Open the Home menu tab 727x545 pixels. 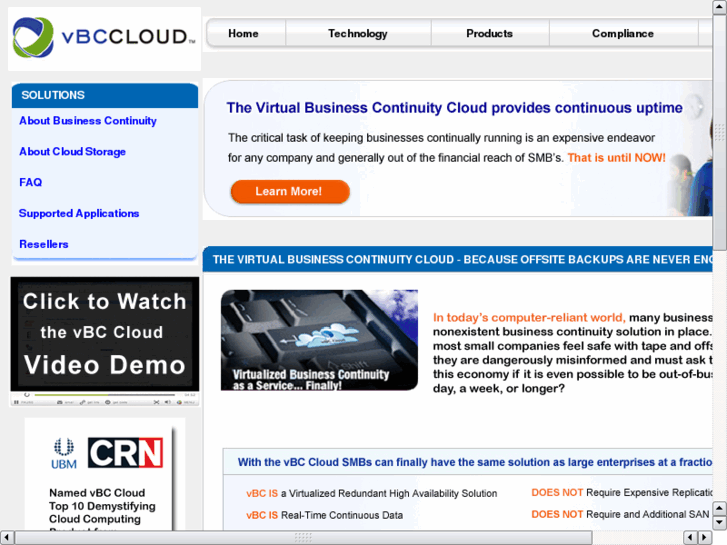243,33
